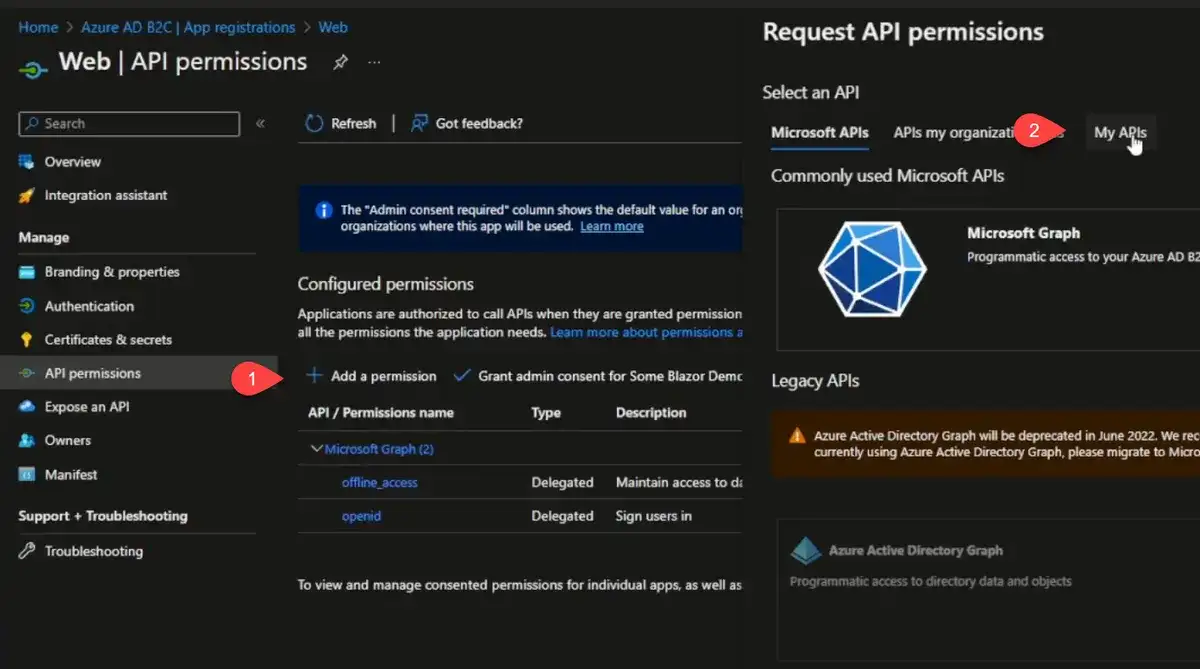Click Grant admin consent for Some Blazor Demo
The image size is (1200, 669).
click(x=598, y=376)
